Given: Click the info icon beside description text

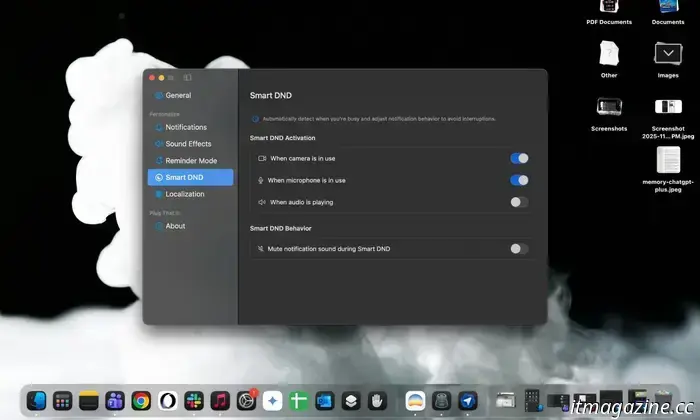Looking at the screenshot, I should click(x=255, y=119).
